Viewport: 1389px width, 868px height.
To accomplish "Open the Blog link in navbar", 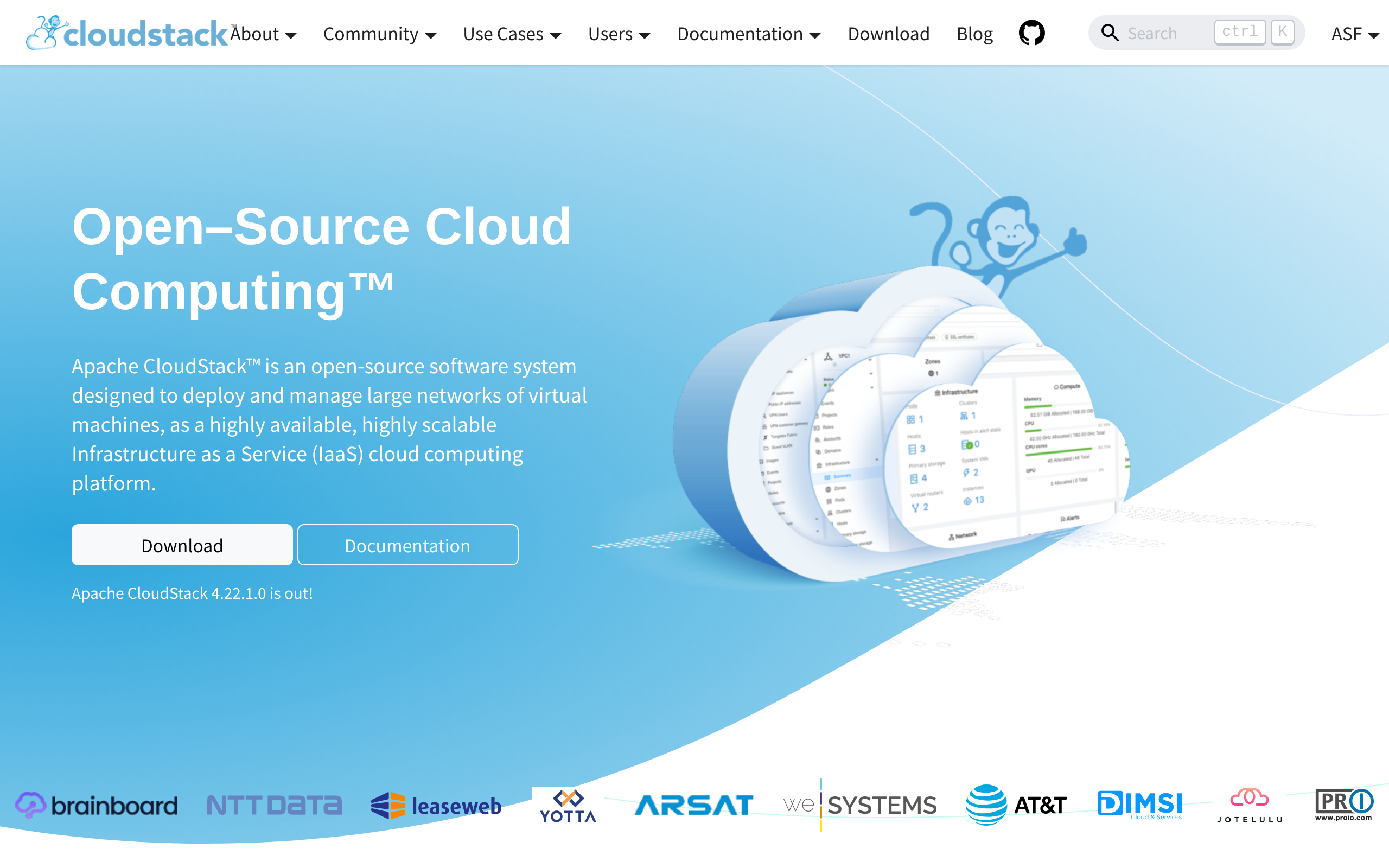I will tap(974, 34).
